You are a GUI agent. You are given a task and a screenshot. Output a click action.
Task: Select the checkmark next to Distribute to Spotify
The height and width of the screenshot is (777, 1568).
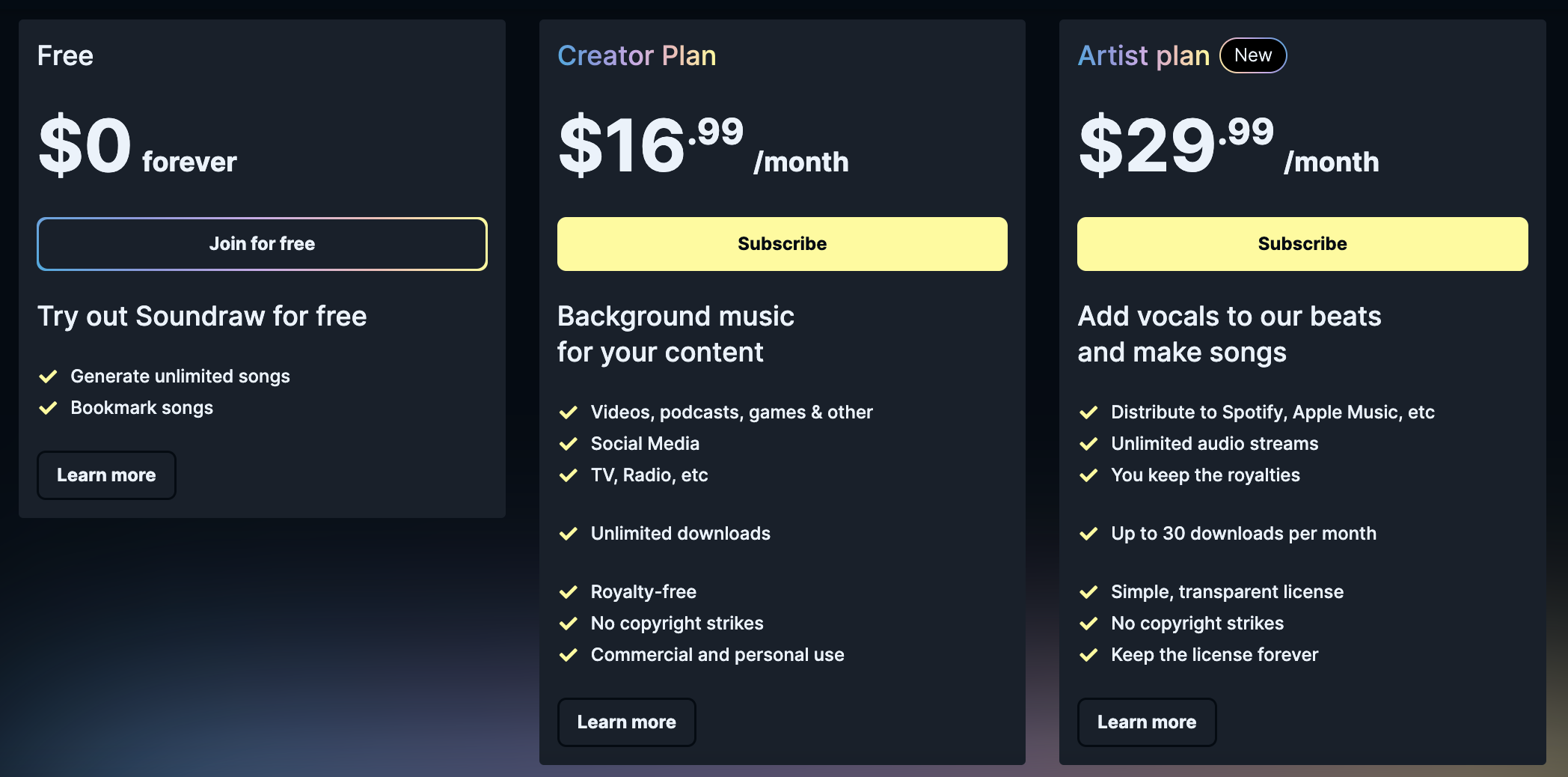pos(1088,412)
